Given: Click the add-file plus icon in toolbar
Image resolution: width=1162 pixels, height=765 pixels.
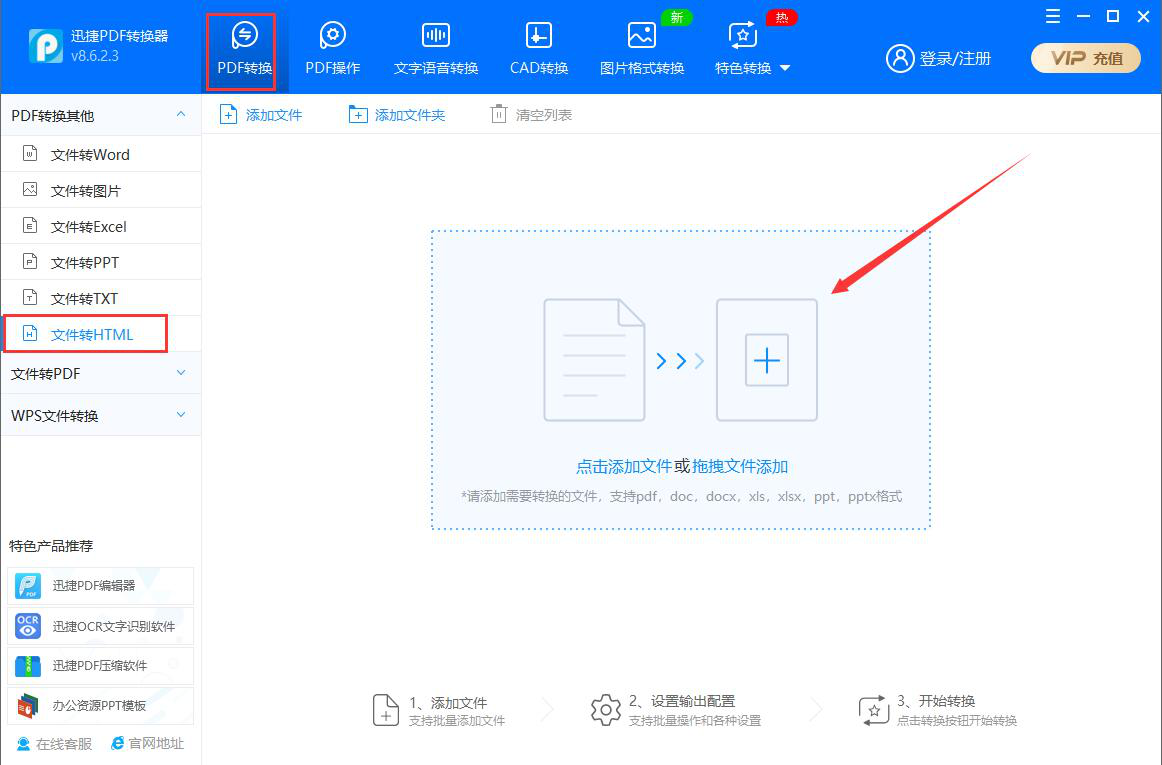Looking at the screenshot, I should point(228,115).
